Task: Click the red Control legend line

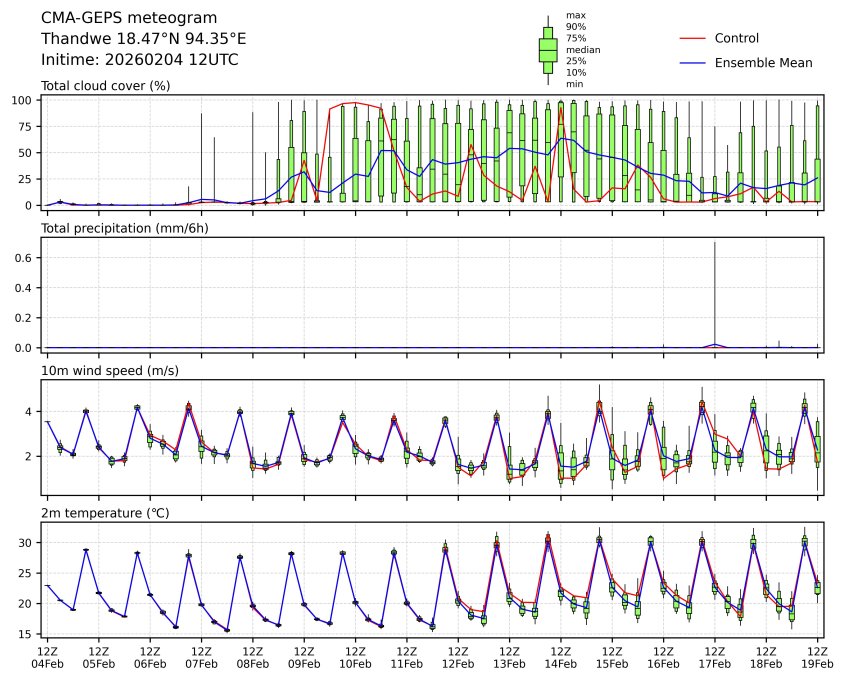Action: [692, 39]
